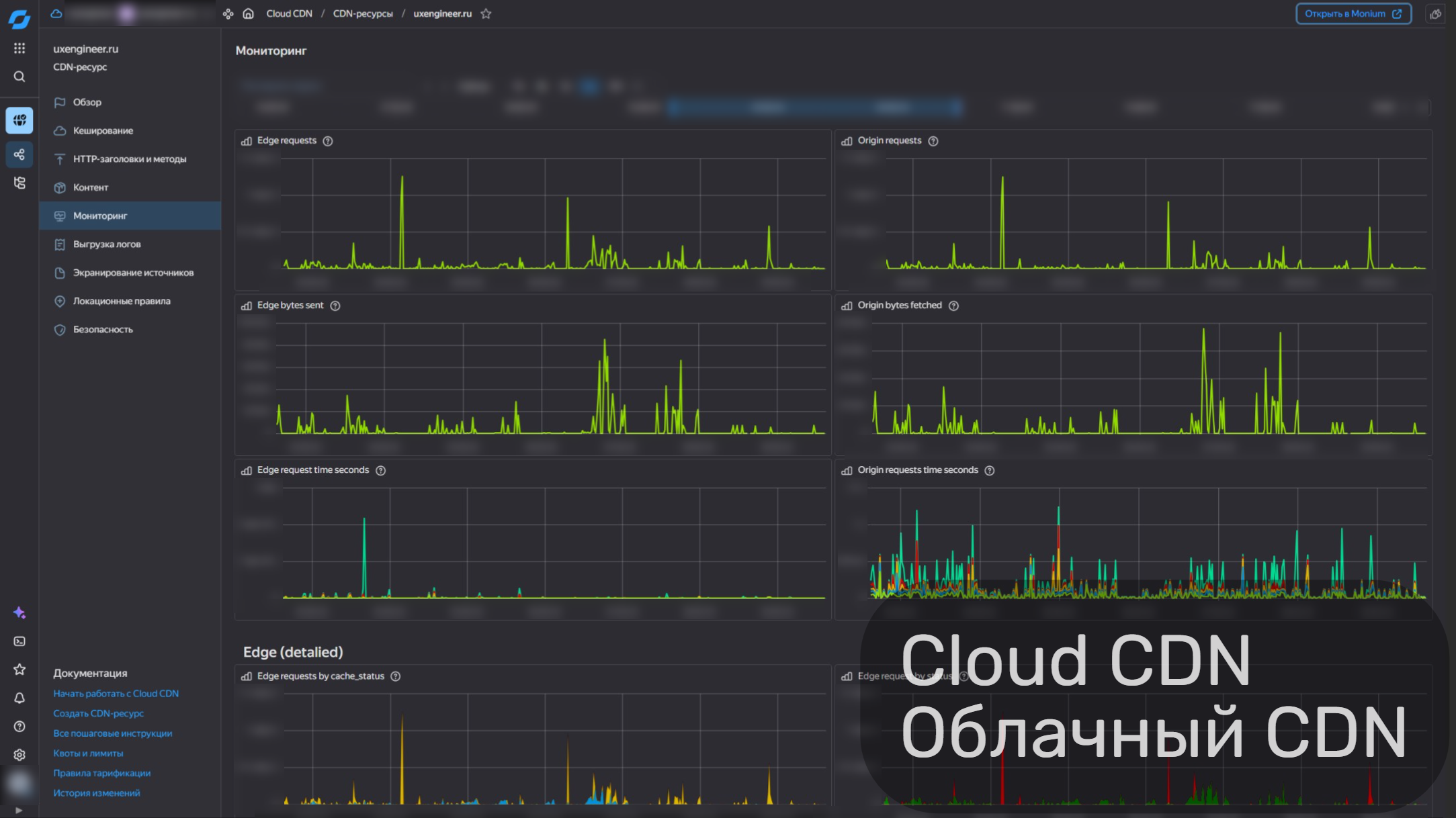The height and width of the screenshot is (818, 1456).
Task: Show help for Edge bytes sent
Action: [335, 306]
